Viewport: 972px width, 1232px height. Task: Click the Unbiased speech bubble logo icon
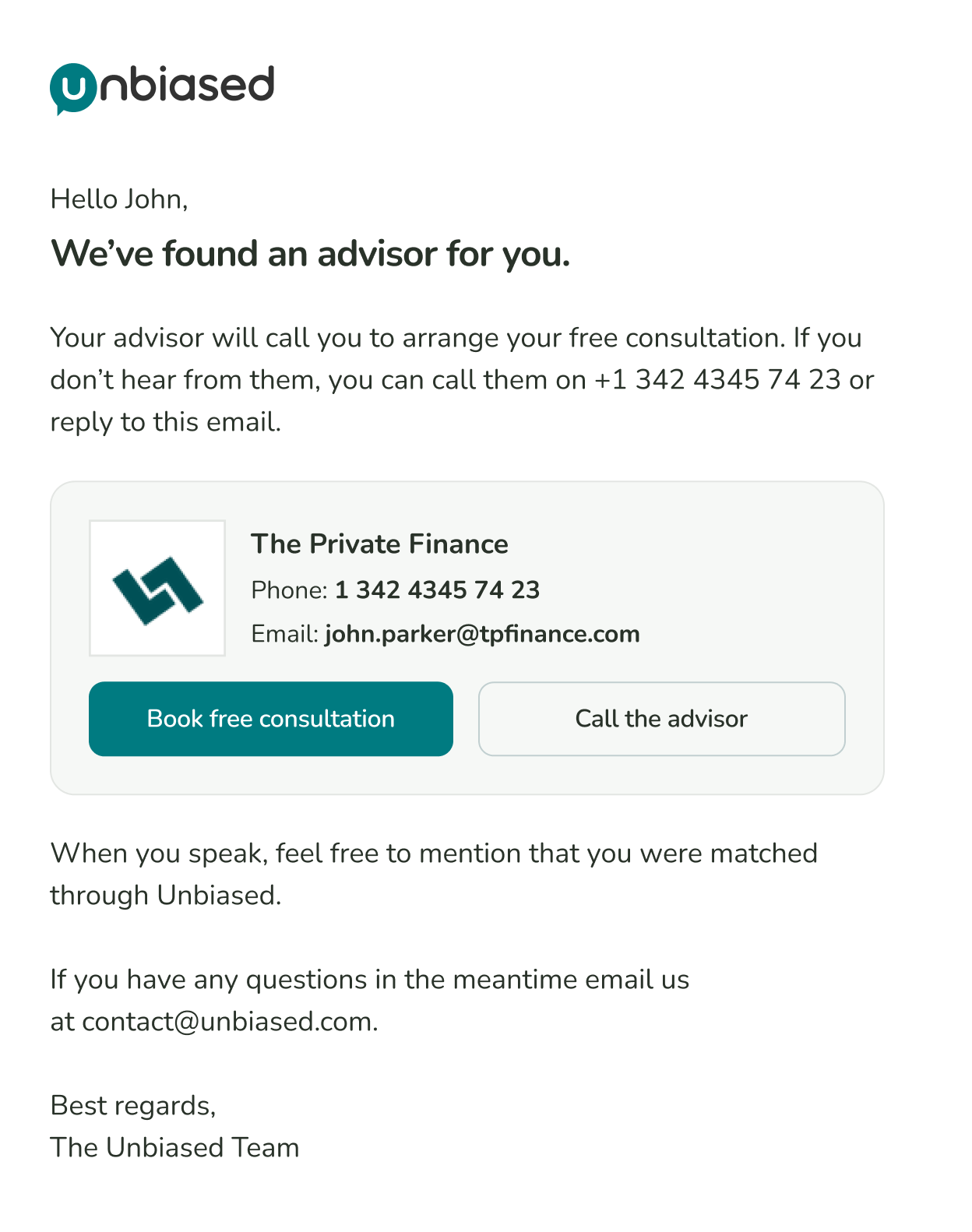pos(73,89)
